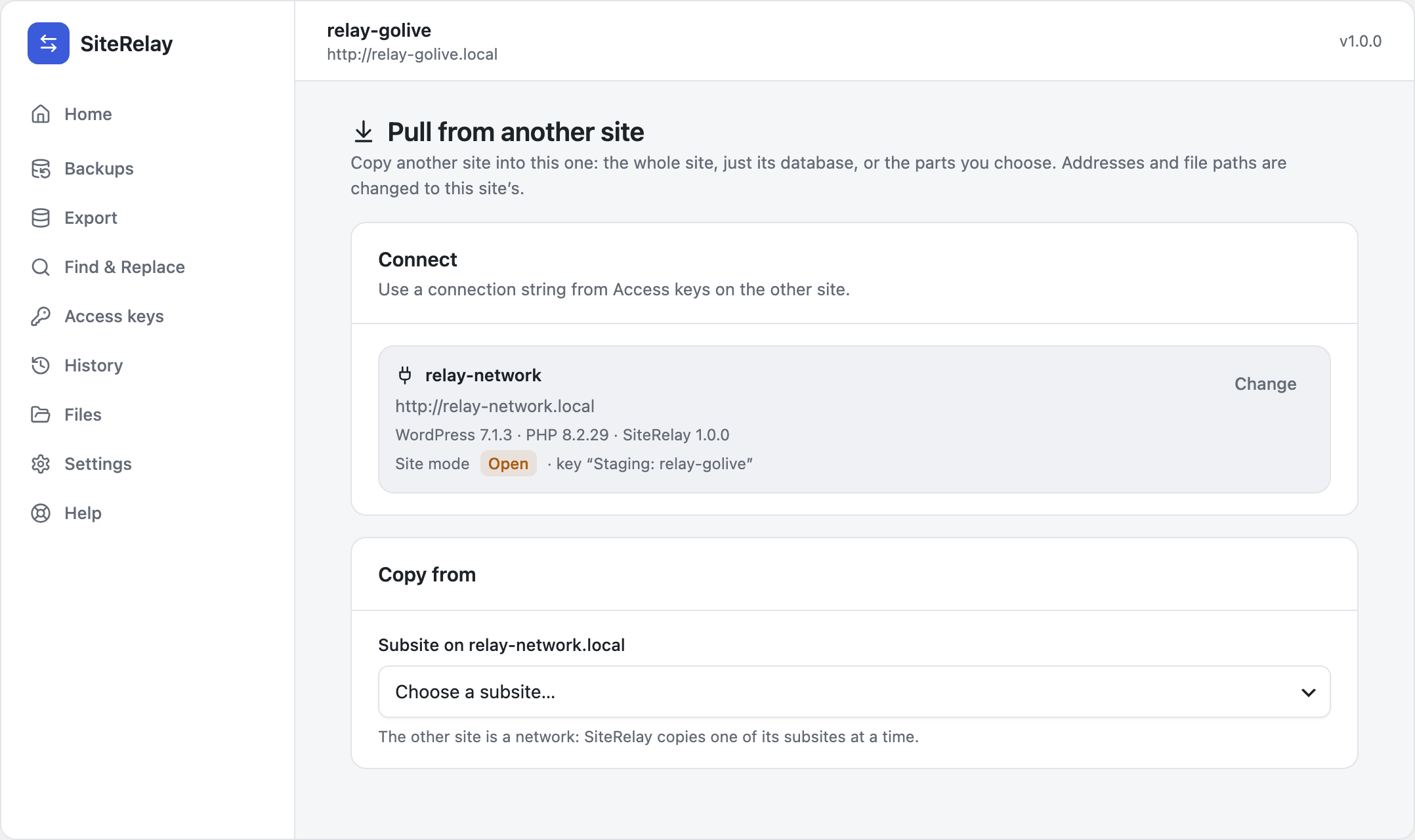This screenshot has width=1415, height=840.
Task: Click the Settings gear icon
Action: 41,464
